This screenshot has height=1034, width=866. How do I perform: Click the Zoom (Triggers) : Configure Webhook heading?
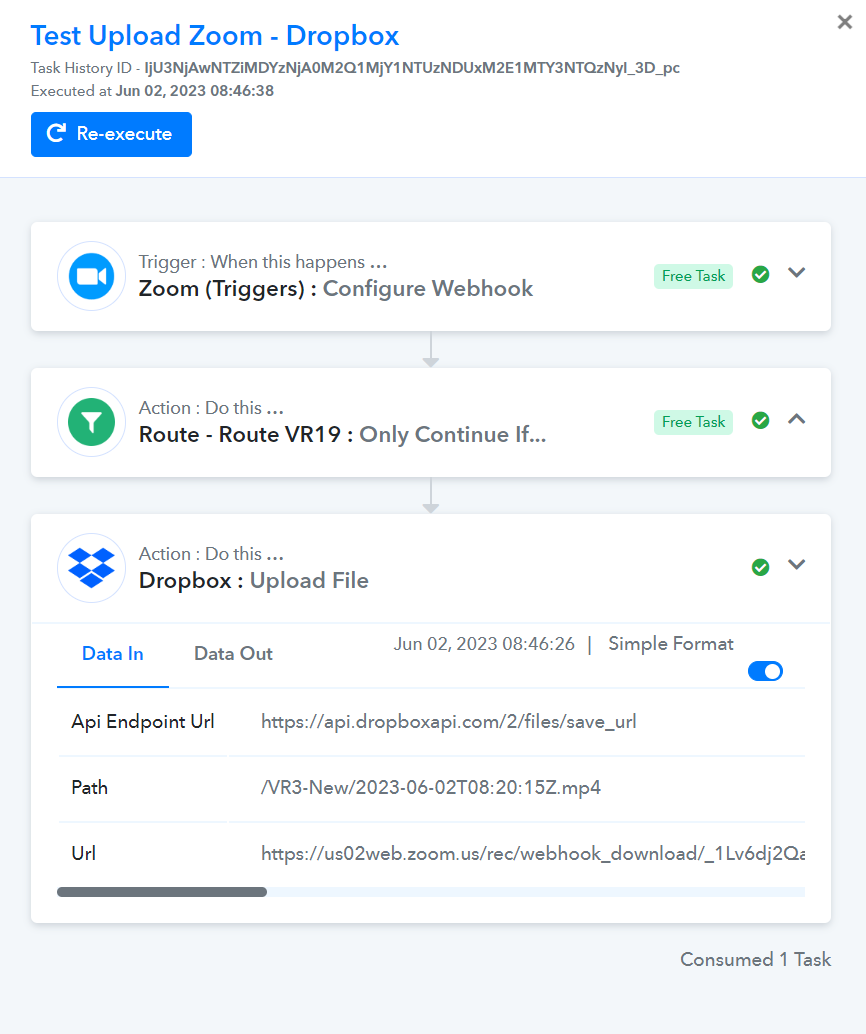336,289
